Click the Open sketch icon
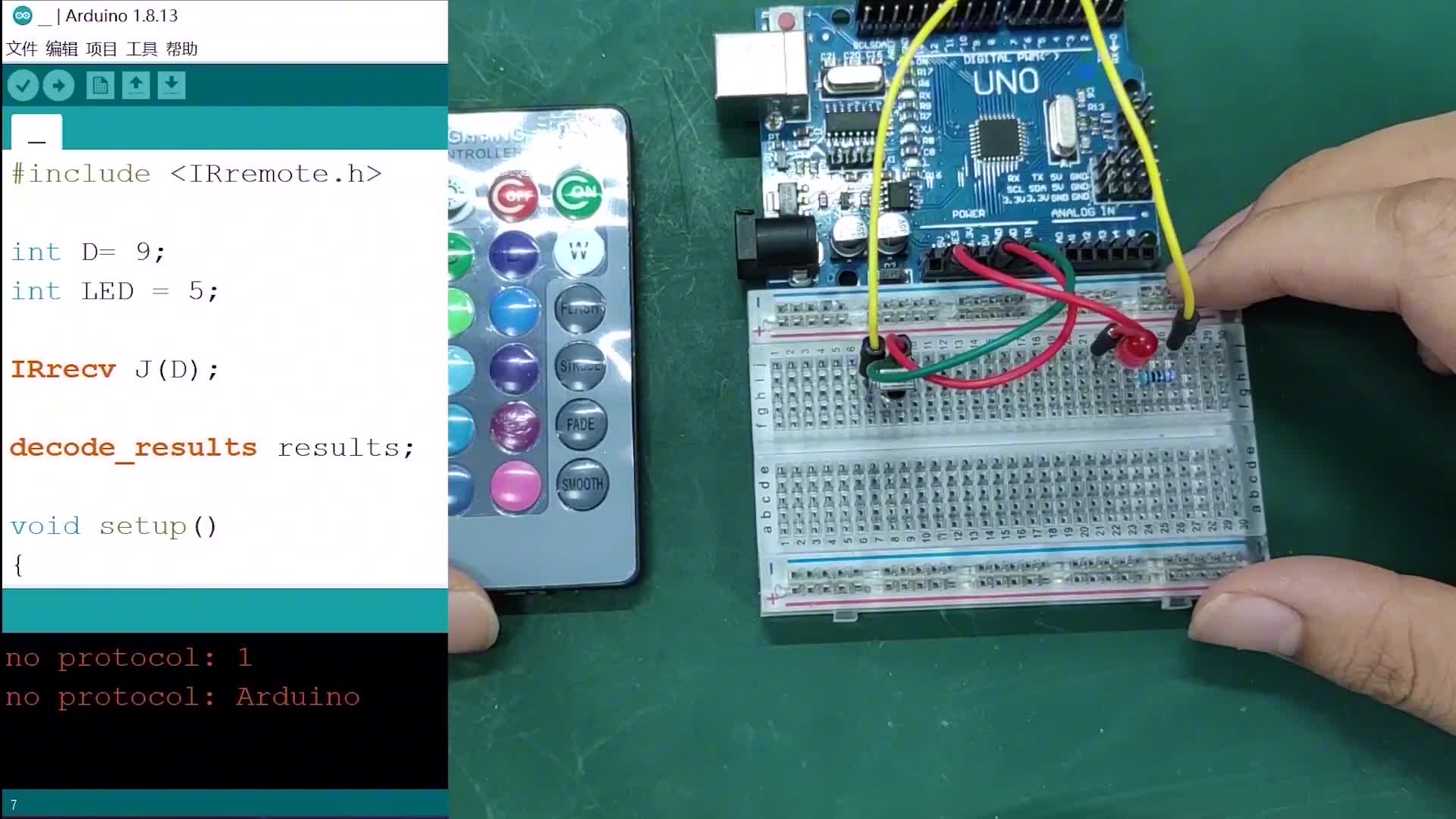Viewport: 1456px width, 819px height. click(135, 85)
